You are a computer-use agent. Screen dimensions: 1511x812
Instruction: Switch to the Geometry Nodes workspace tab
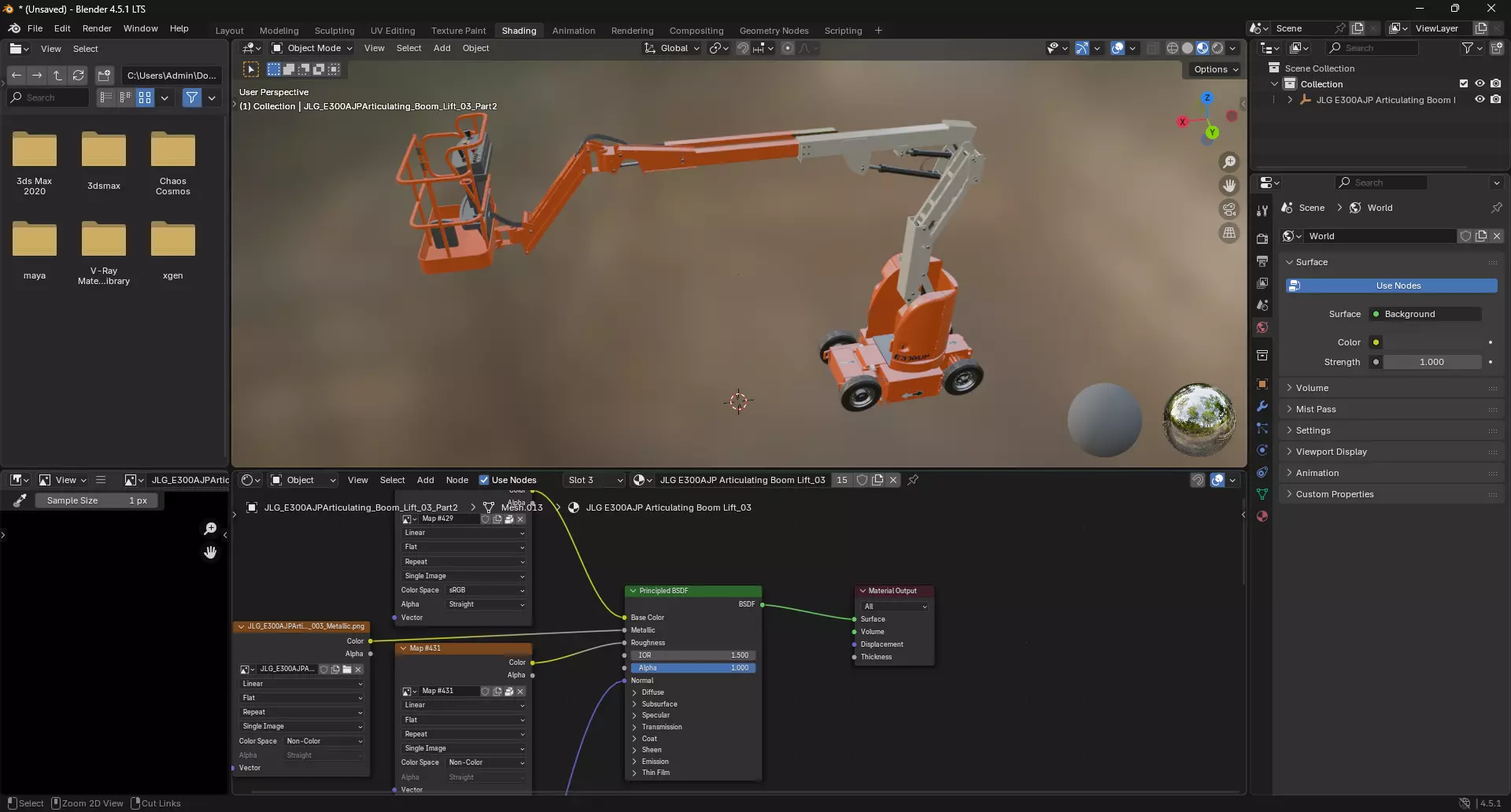(x=774, y=31)
